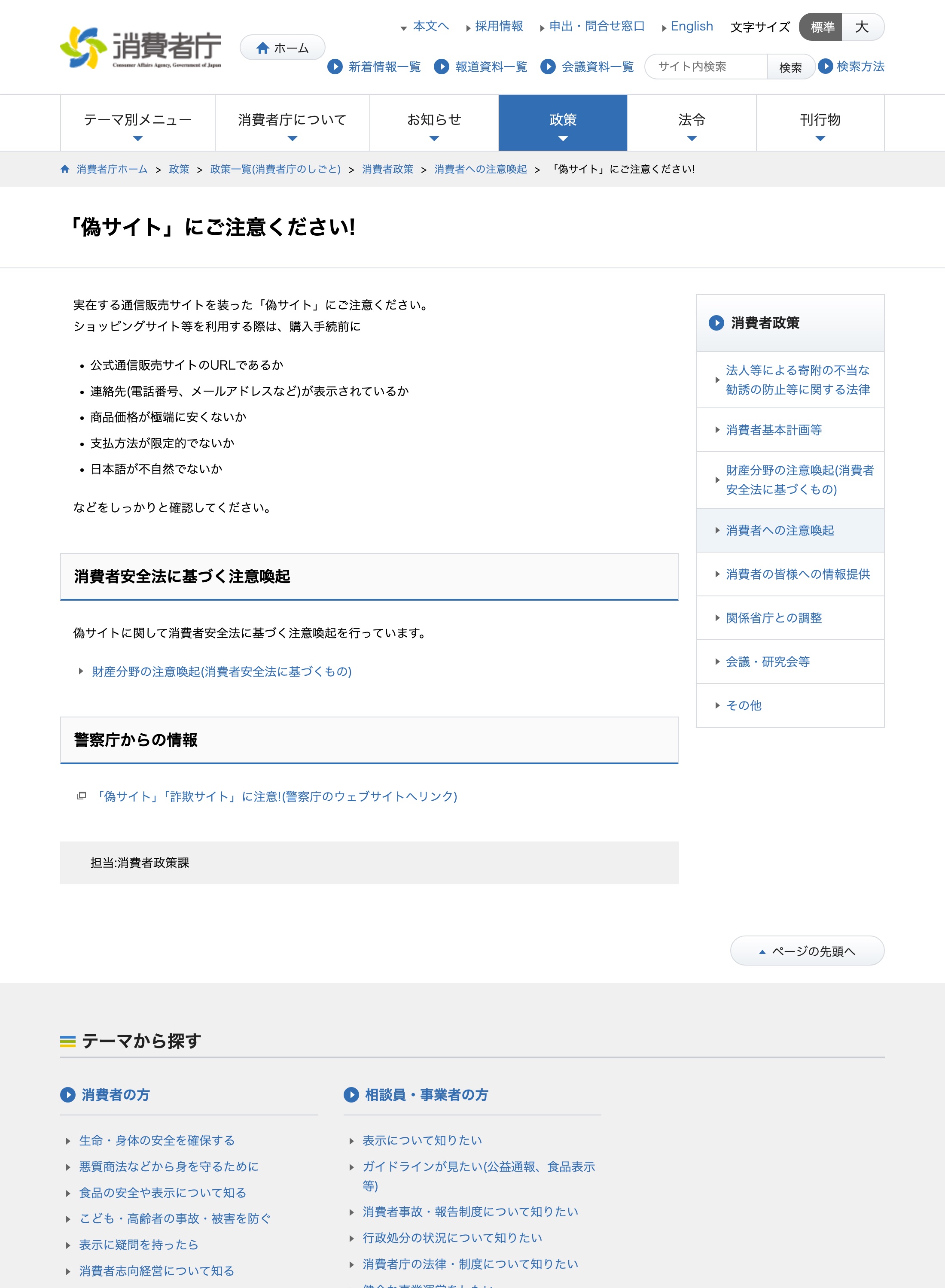
Task: Open 悪質商法などから身を守るために link
Action: point(169,1167)
